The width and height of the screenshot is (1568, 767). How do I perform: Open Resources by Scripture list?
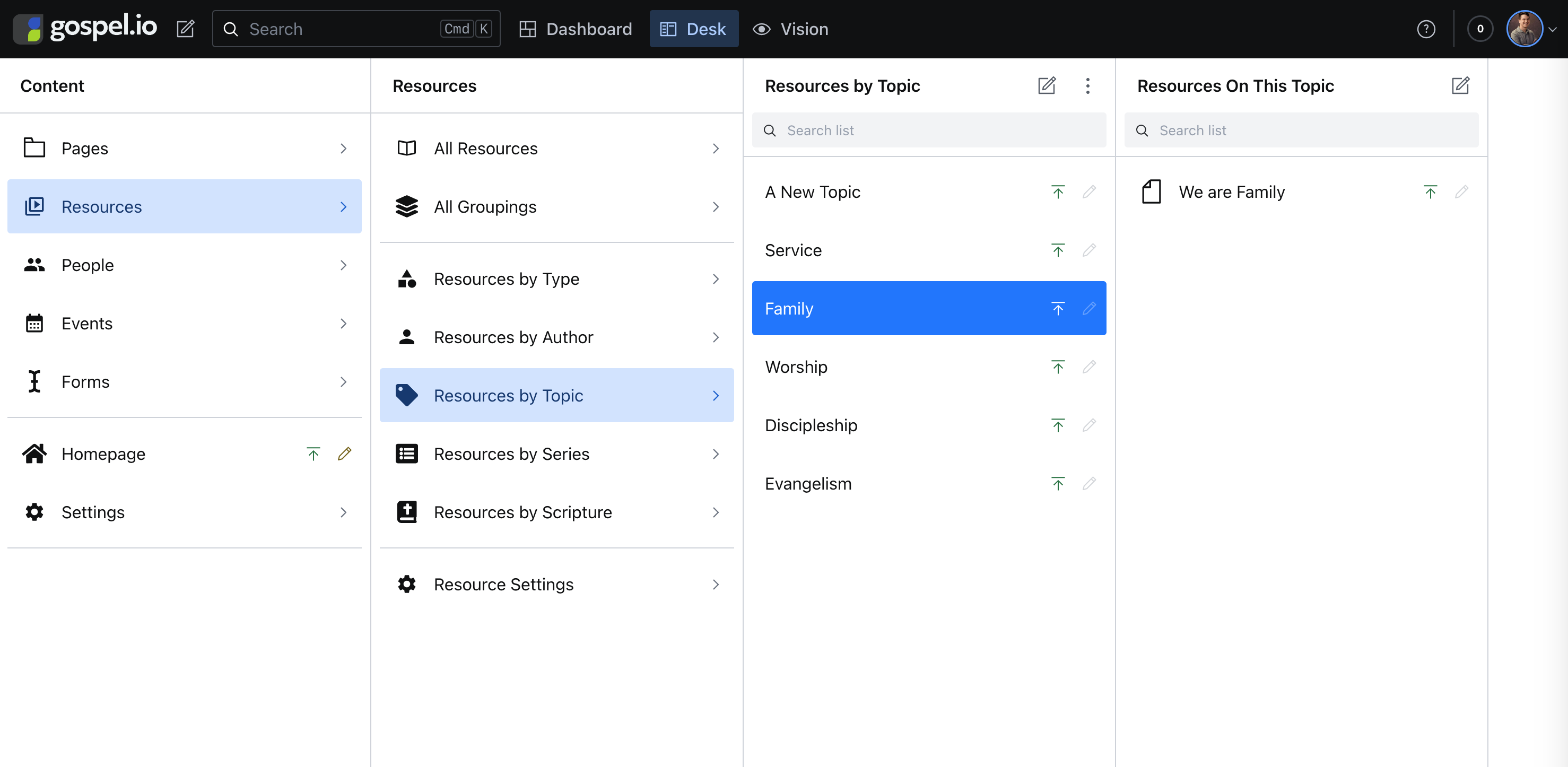(x=556, y=512)
